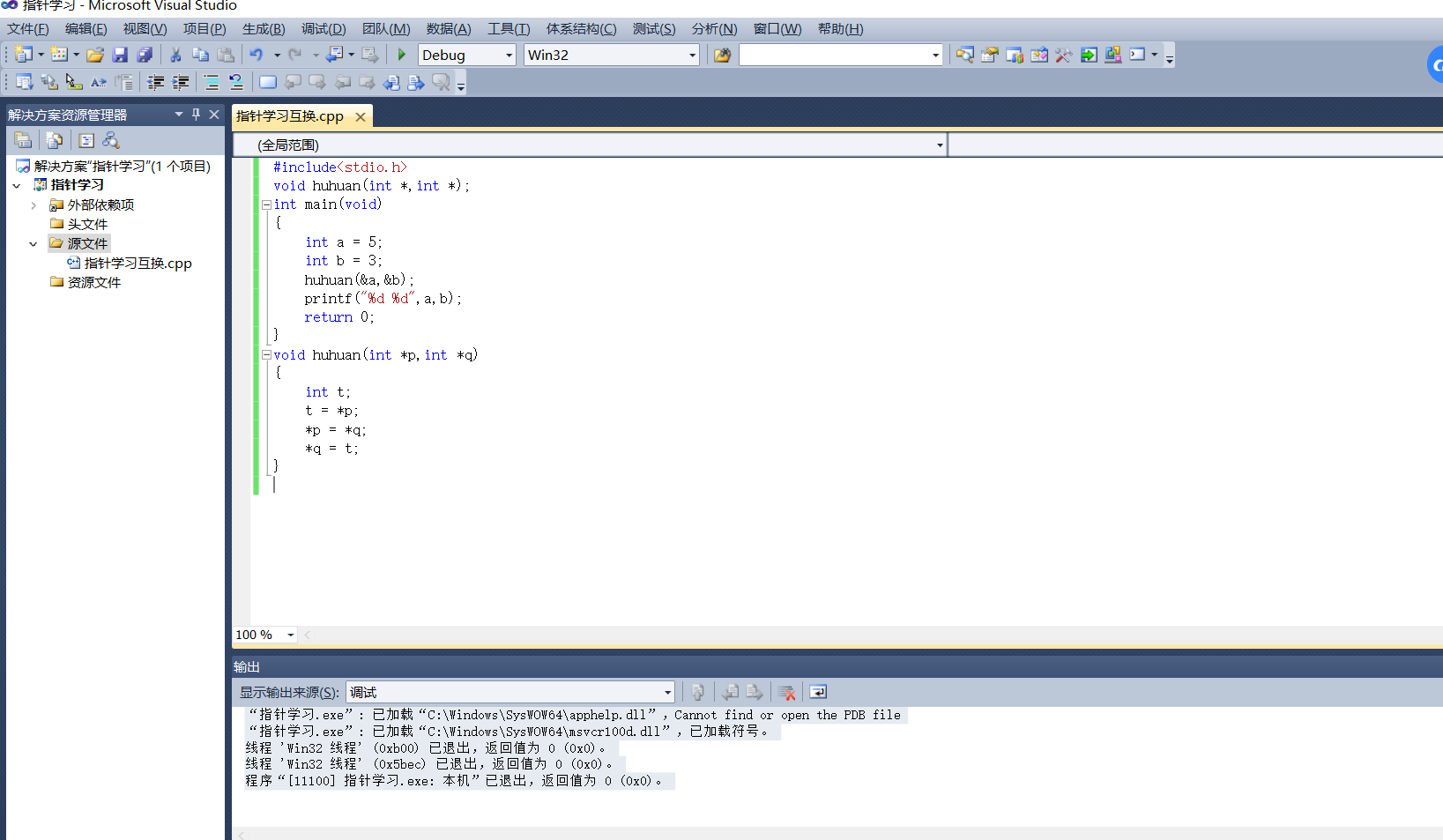The image size is (1443, 840).
Task: Collapse the main function code block
Action: (266, 204)
